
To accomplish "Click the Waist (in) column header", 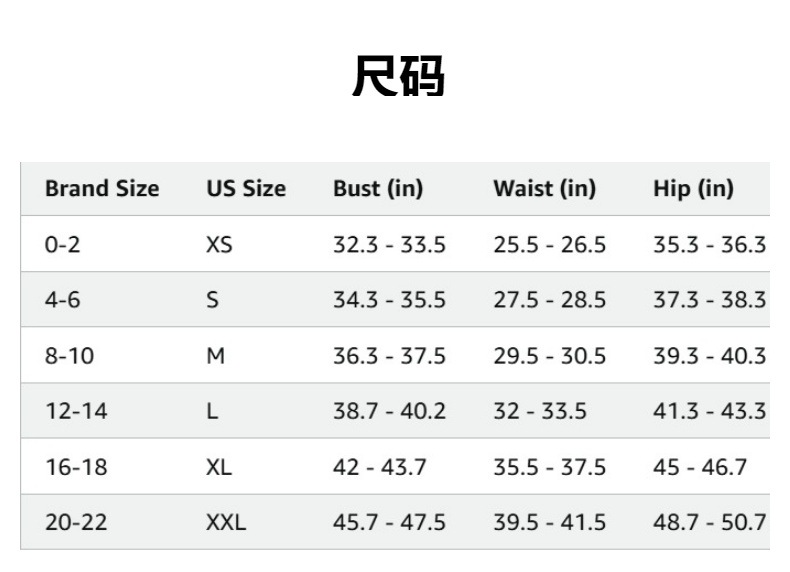I will point(544,188).
